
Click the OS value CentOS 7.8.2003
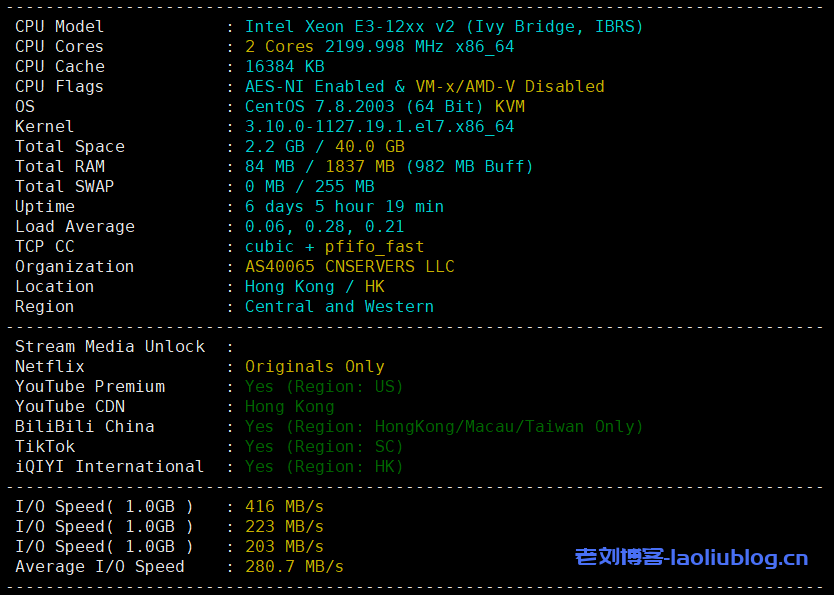click(320, 106)
